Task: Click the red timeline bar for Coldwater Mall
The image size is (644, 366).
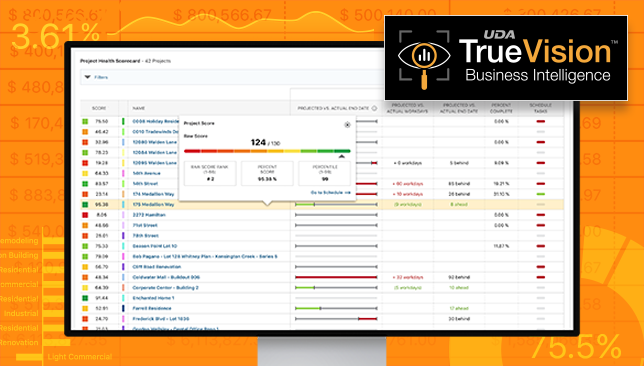Action: pyautogui.click(x=336, y=277)
